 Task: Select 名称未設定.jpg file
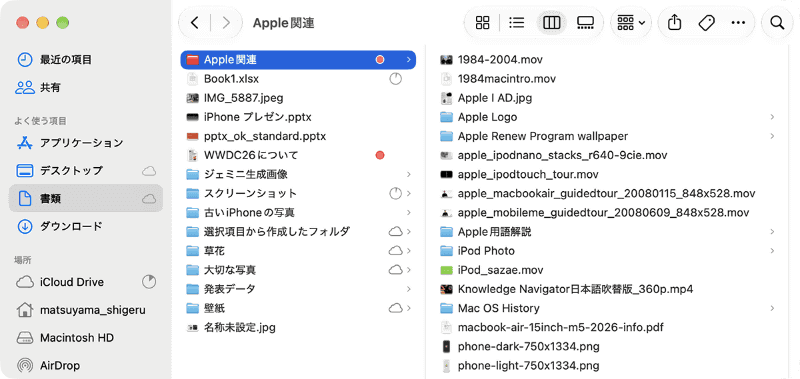pos(298,327)
